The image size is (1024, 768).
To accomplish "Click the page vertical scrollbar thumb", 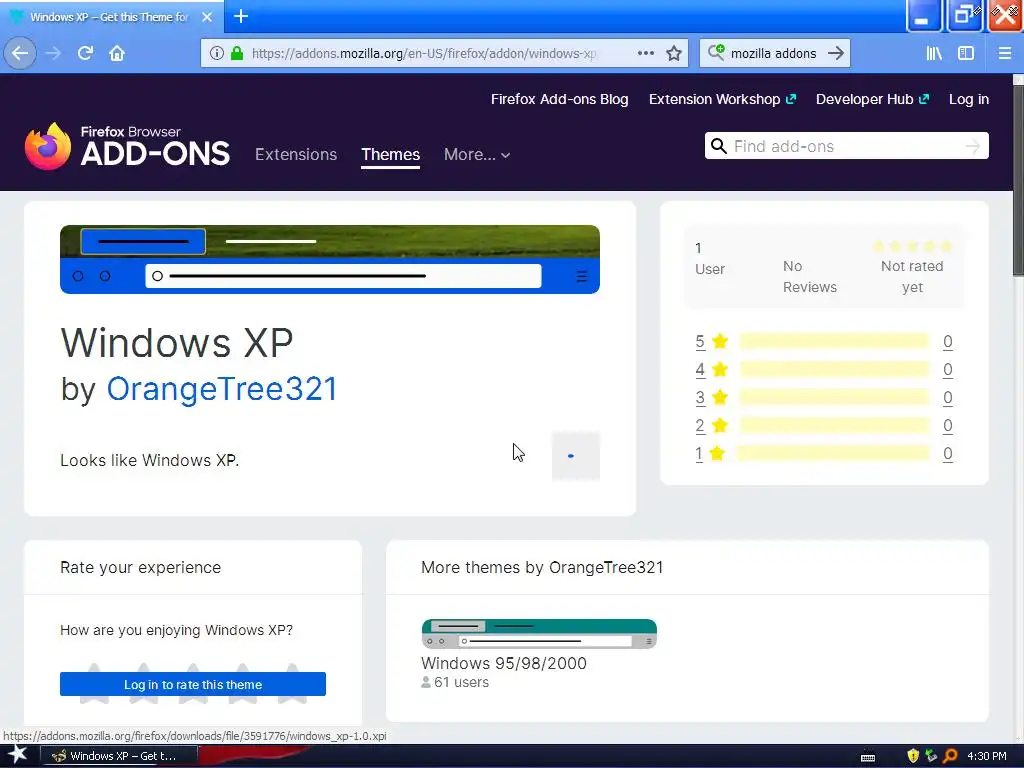I will tap(1018, 180).
